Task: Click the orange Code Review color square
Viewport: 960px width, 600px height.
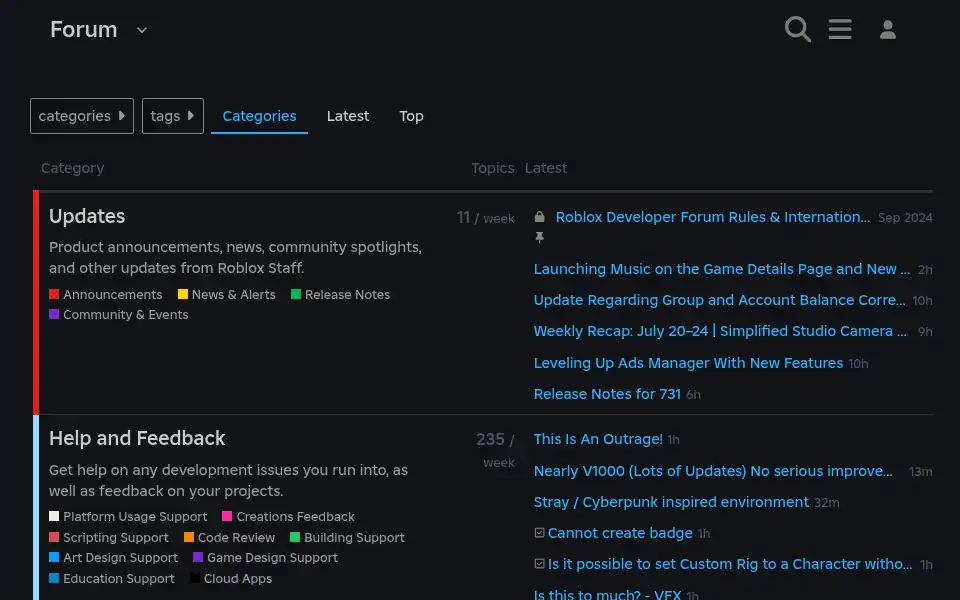Action: pos(189,537)
